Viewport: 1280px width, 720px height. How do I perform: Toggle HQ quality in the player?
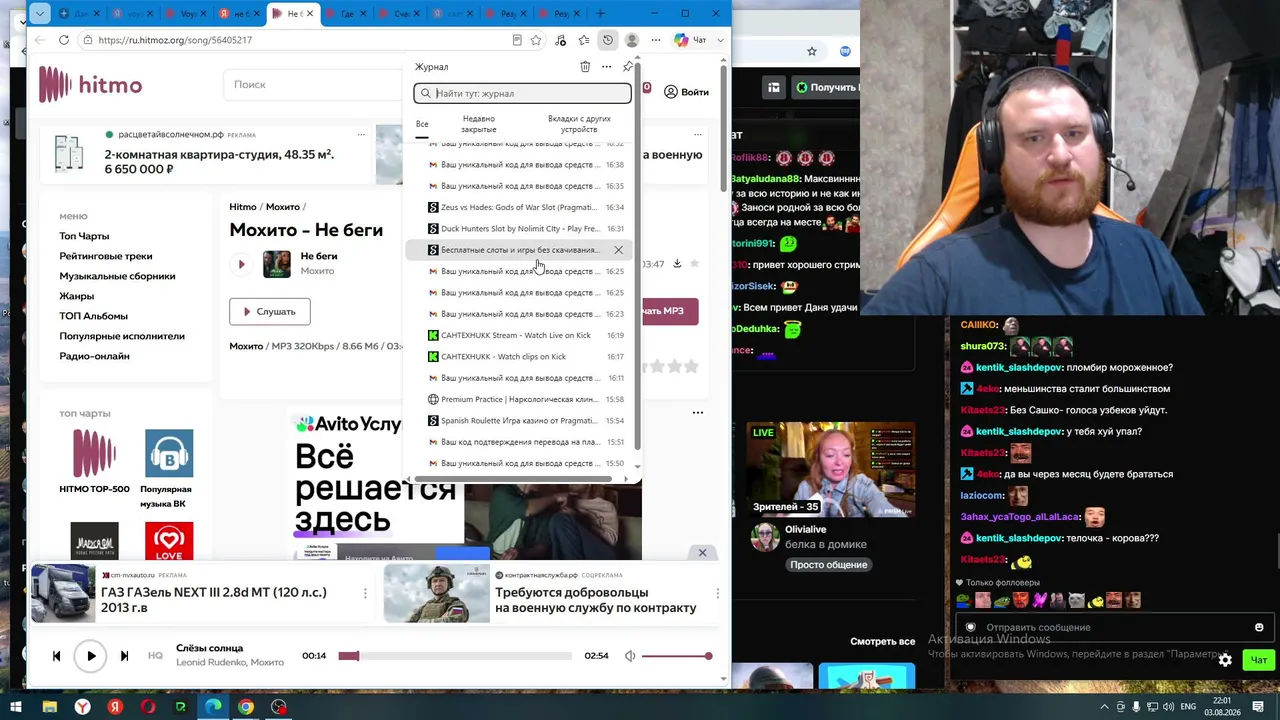(x=155, y=656)
